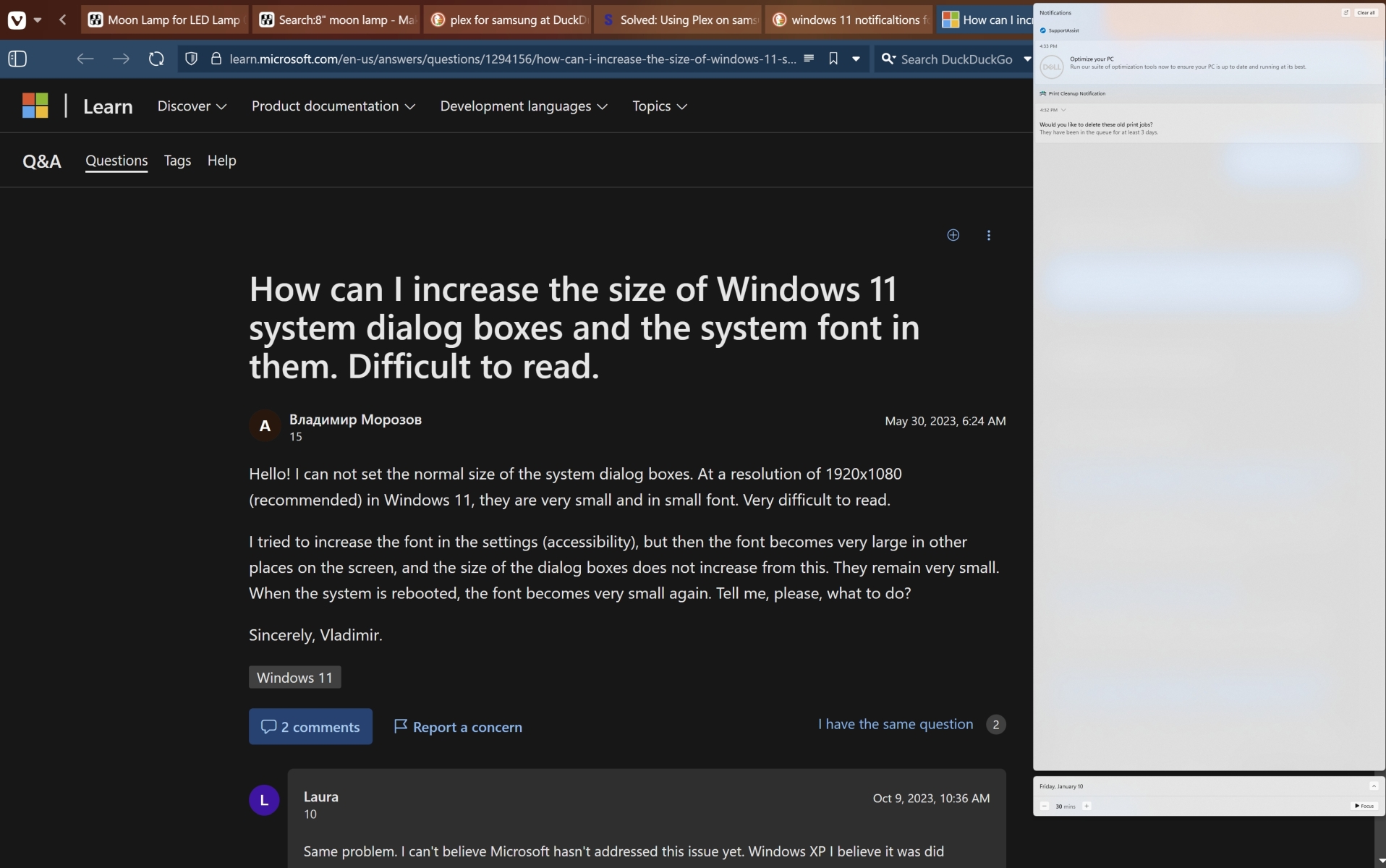The height and width of the screenshot is (868, 1386).
Task: Go forward with the browser forward arrow
Action: (121, 59)
